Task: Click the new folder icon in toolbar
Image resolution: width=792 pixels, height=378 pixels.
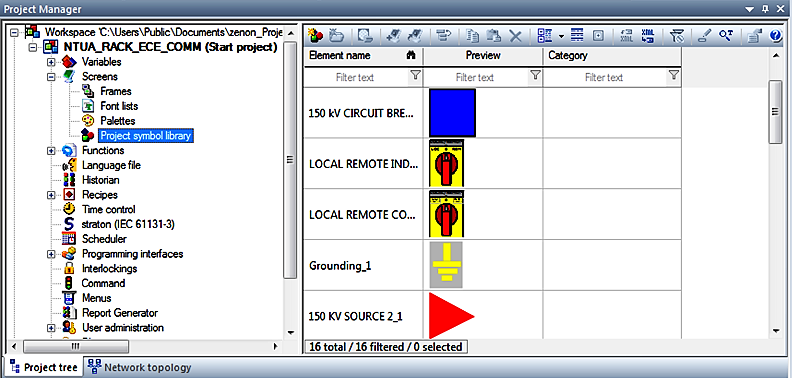Action: coord(336,35)
